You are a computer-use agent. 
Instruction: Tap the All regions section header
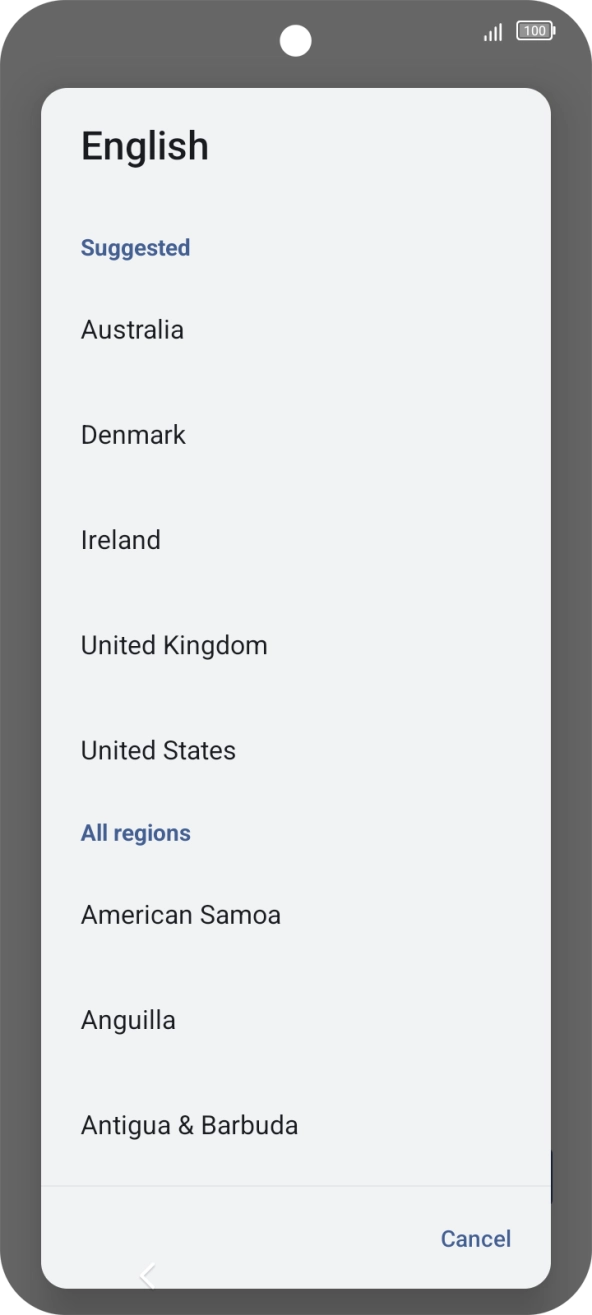pos(136,832)
